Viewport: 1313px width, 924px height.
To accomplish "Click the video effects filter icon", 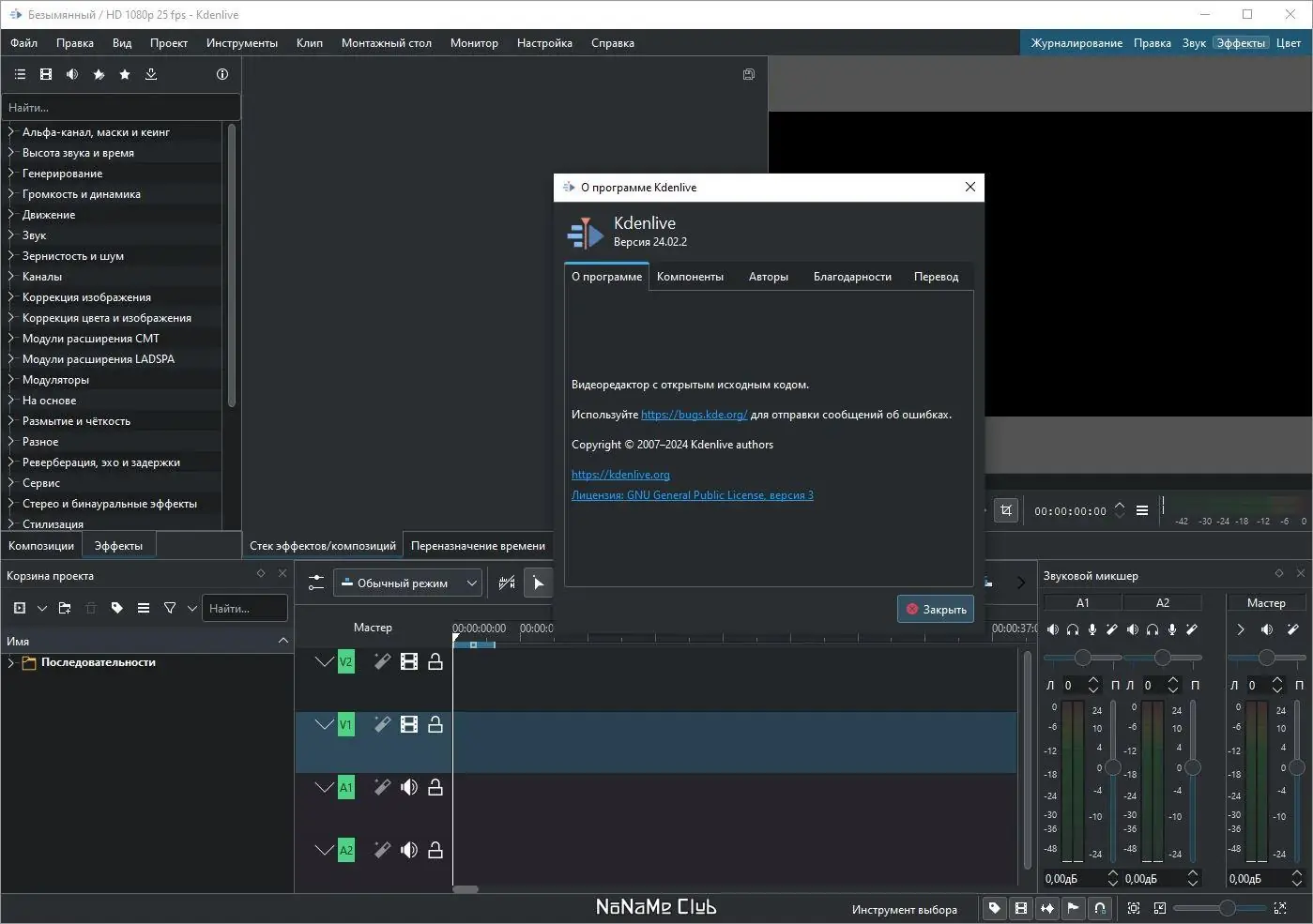I will click(46, 74).
